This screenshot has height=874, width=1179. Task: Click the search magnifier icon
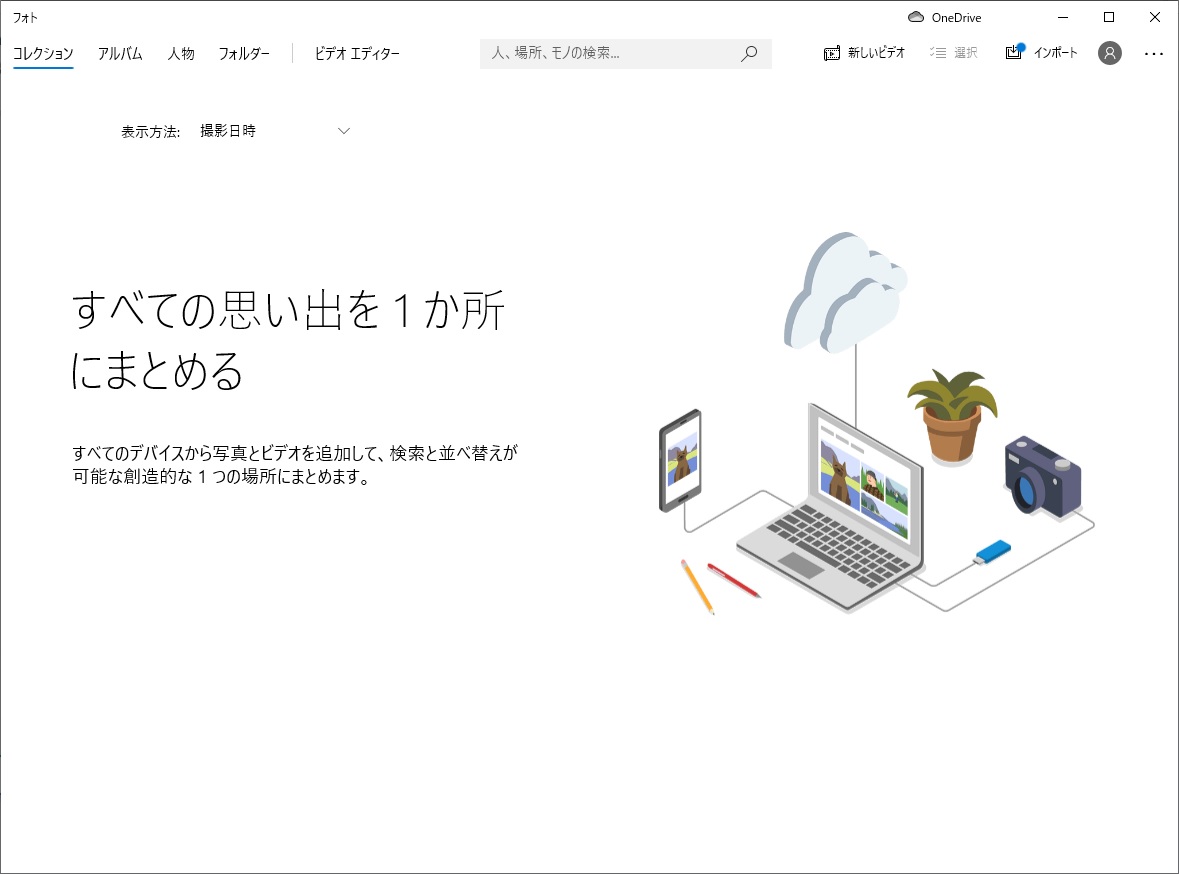[748, 53]
